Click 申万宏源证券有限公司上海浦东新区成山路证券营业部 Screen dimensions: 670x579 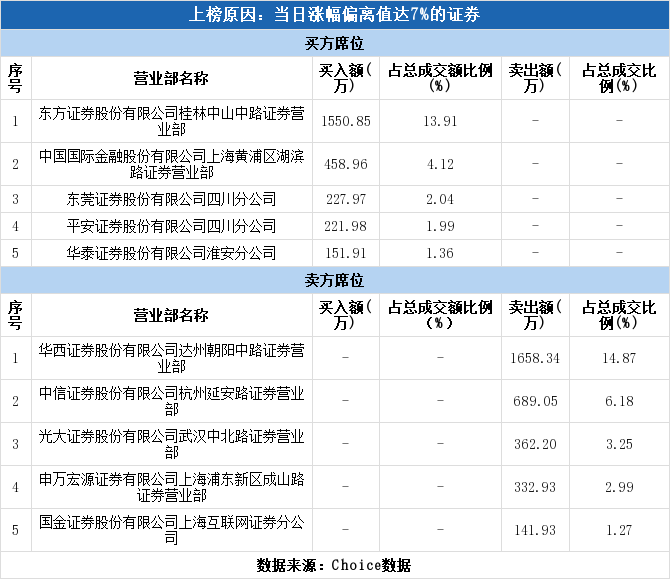[171, 487]
